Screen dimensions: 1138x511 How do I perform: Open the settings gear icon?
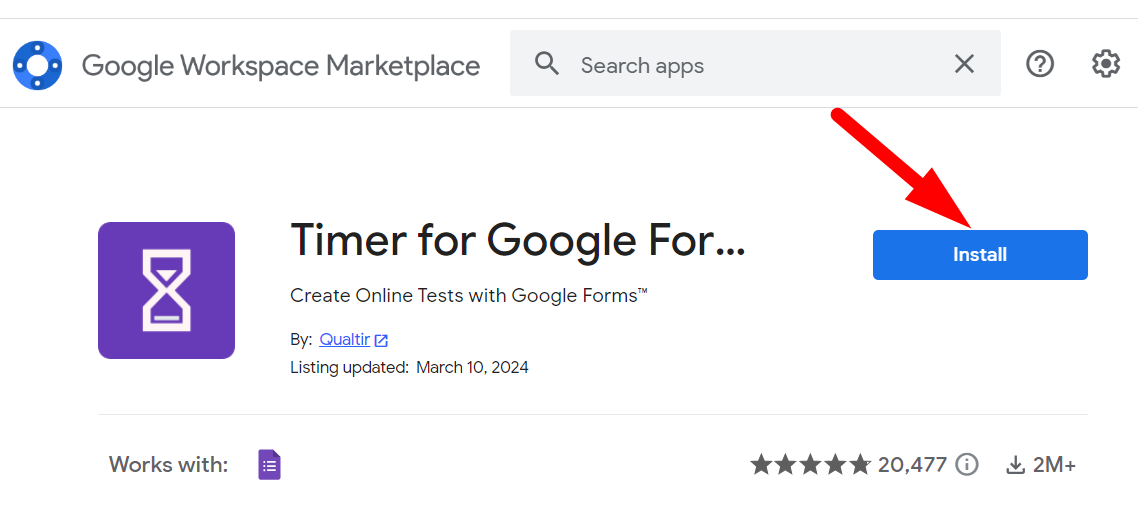pos(1105,65)
